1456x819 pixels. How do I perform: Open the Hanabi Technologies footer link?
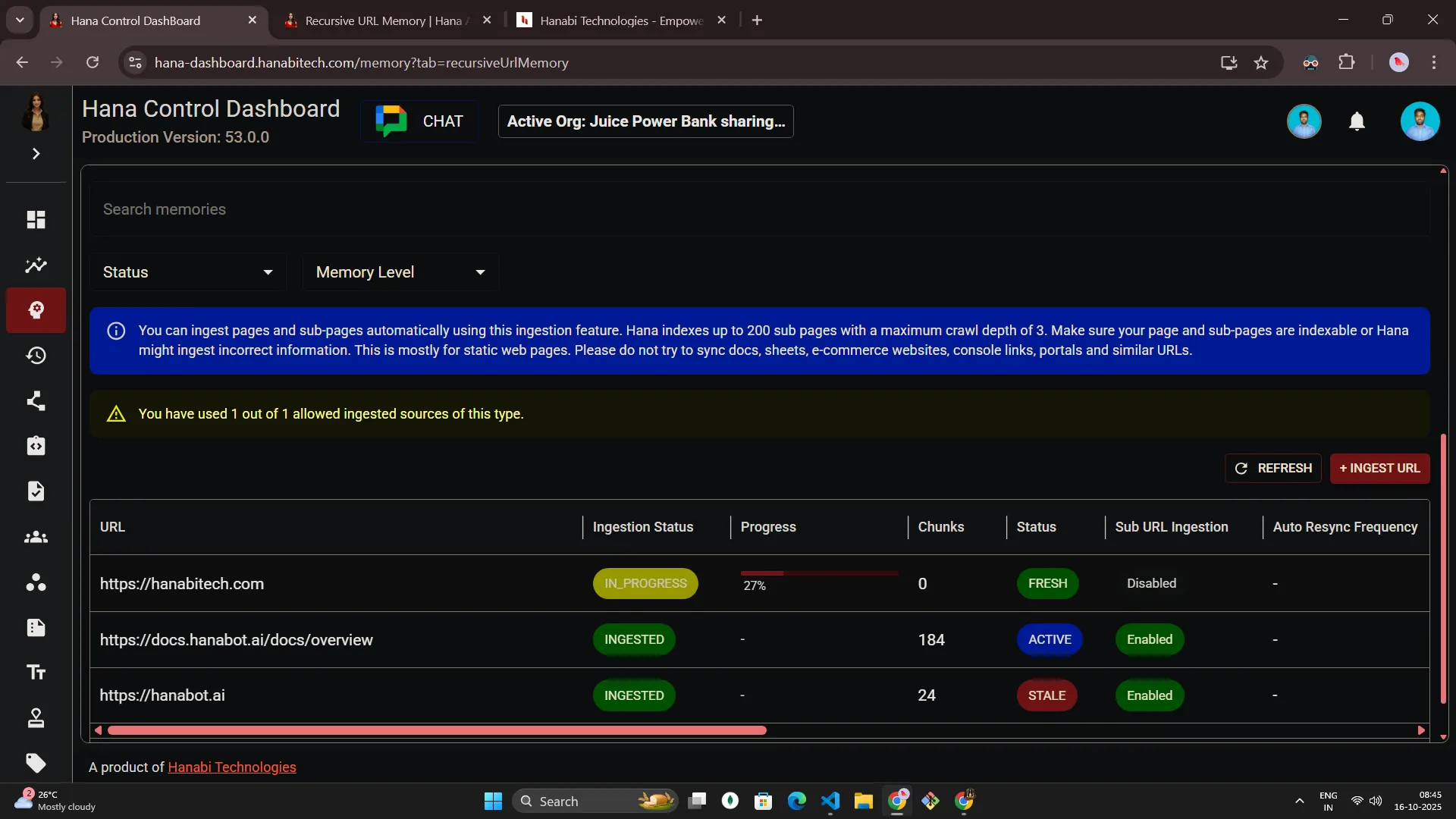pos(231,767)
